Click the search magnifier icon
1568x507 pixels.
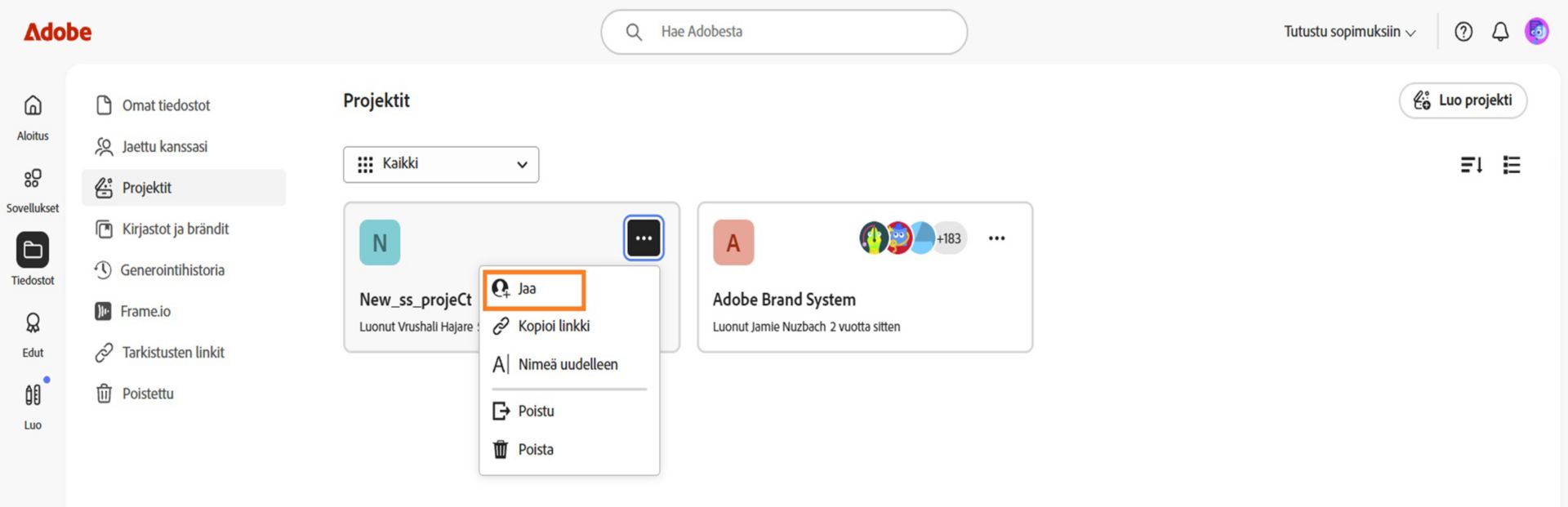pyautogui.click(x=634, y=32)
